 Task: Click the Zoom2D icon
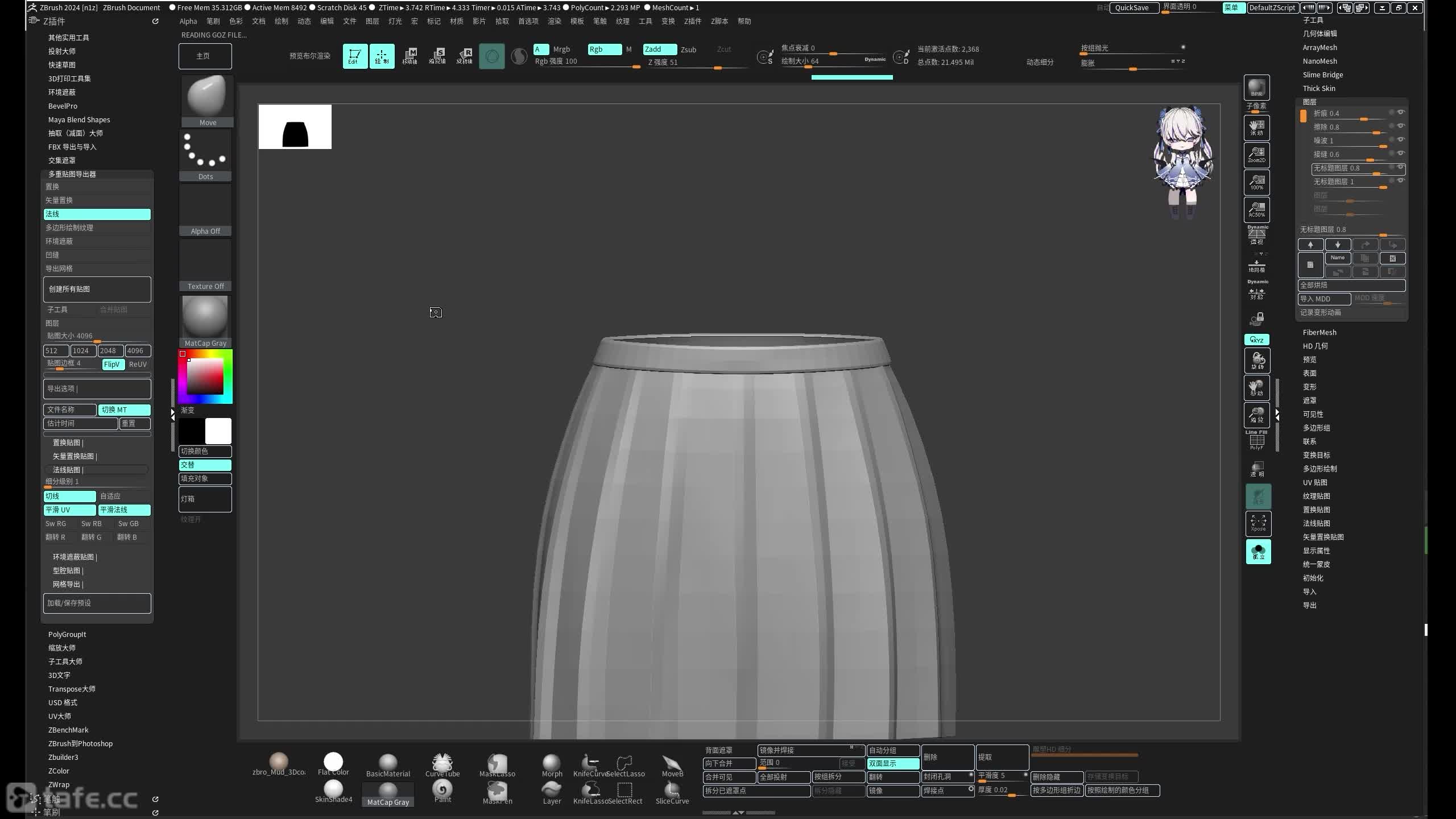[1256, 155]
